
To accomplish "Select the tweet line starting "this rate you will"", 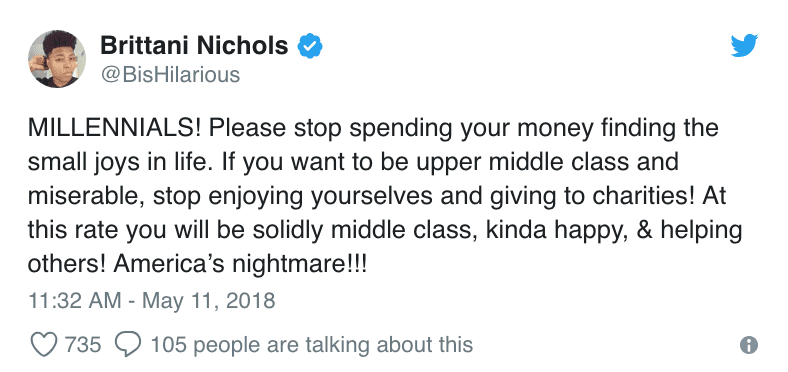I will (385, 231).
